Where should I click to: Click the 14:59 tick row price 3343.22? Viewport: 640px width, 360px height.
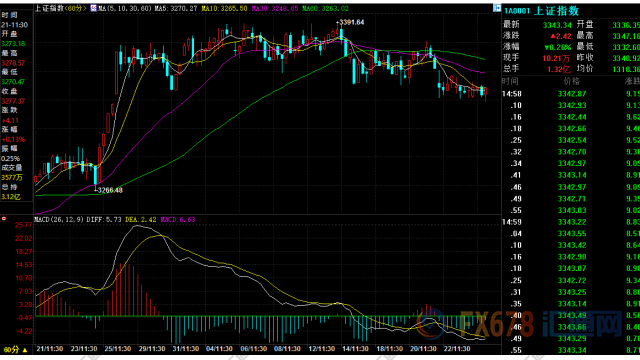tap(572, 222)
